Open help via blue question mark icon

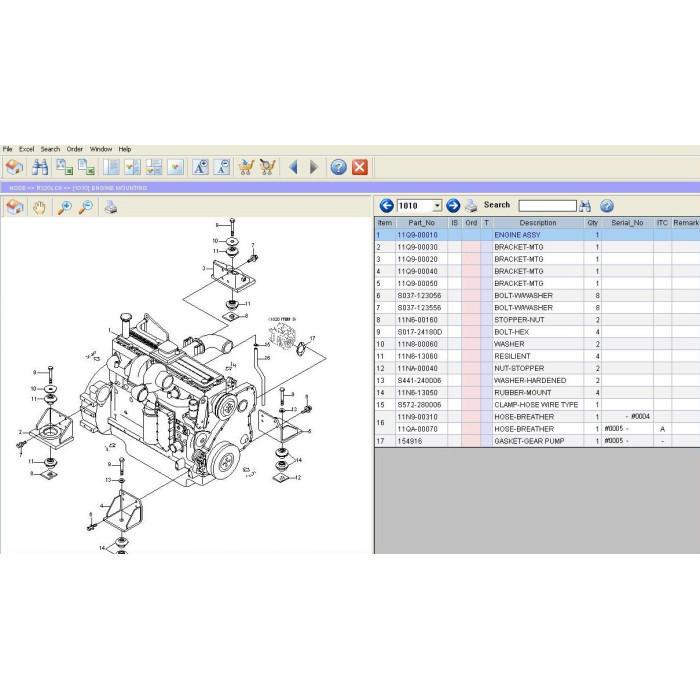pos(338,167)
